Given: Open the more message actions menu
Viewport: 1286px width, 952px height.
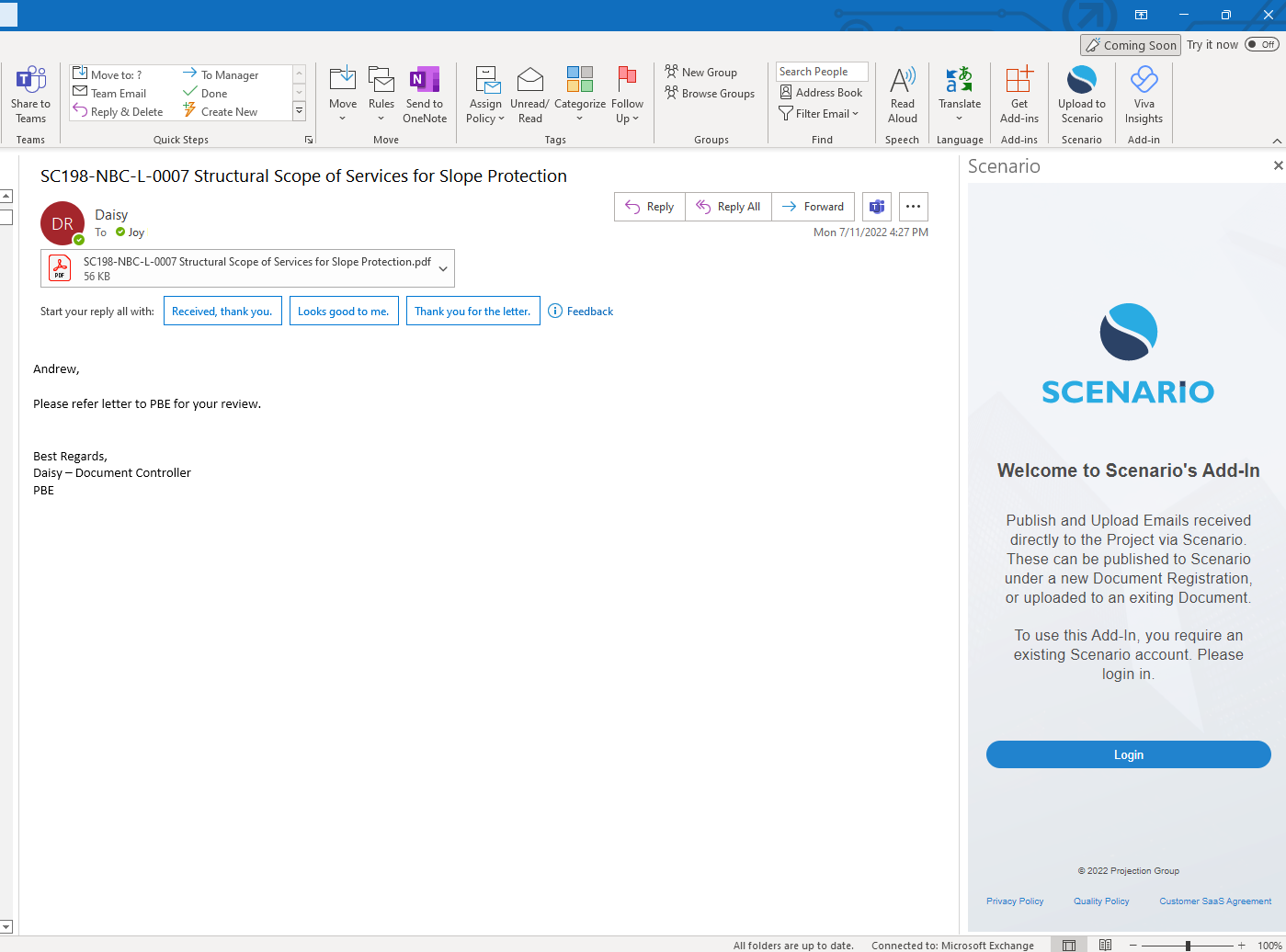Looking at the screenshot, I should coord(913,207).
